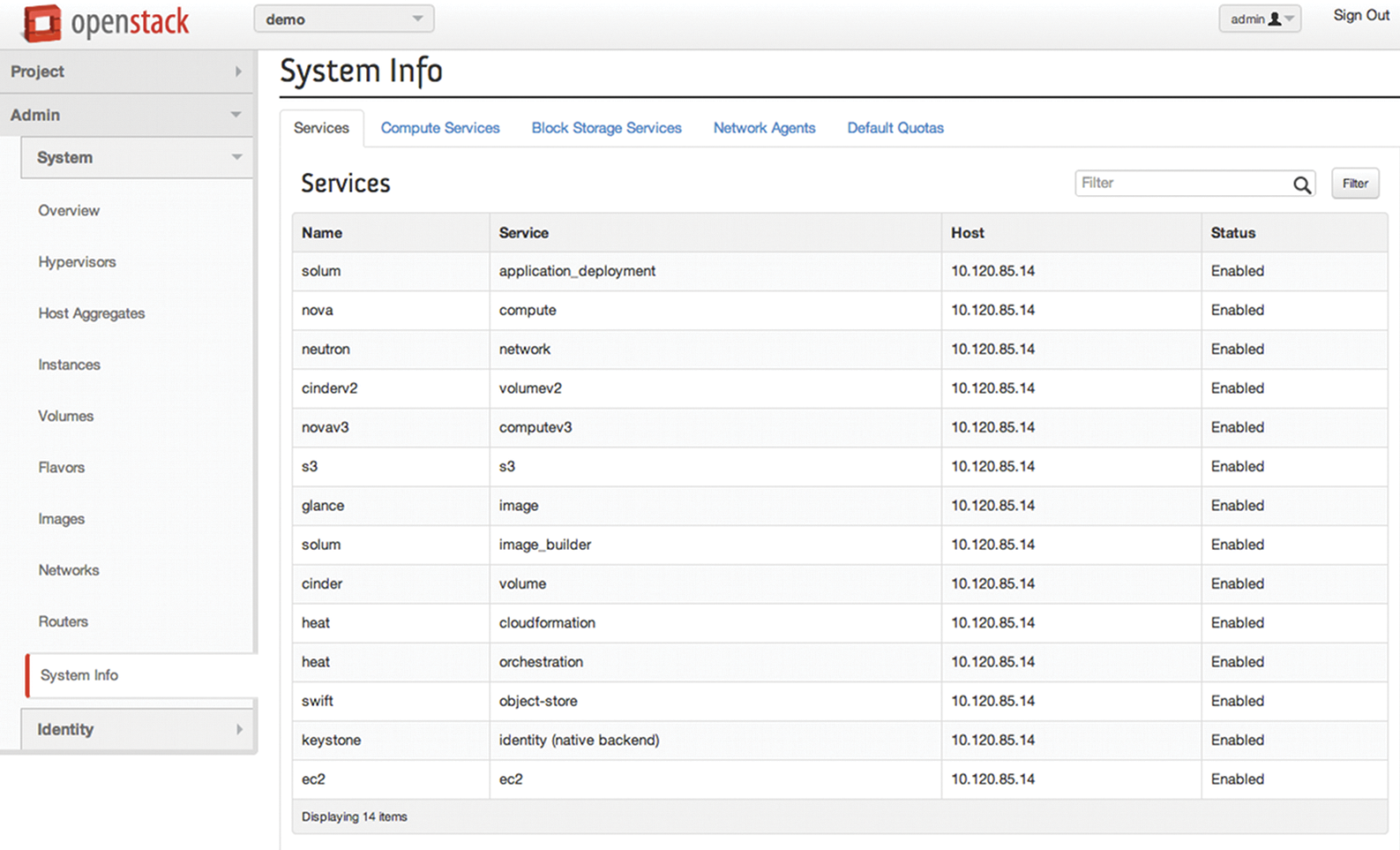Screen dimensions: 1400x850
Task: Select the Network Agents tab
Action: (x=764, y=128)
